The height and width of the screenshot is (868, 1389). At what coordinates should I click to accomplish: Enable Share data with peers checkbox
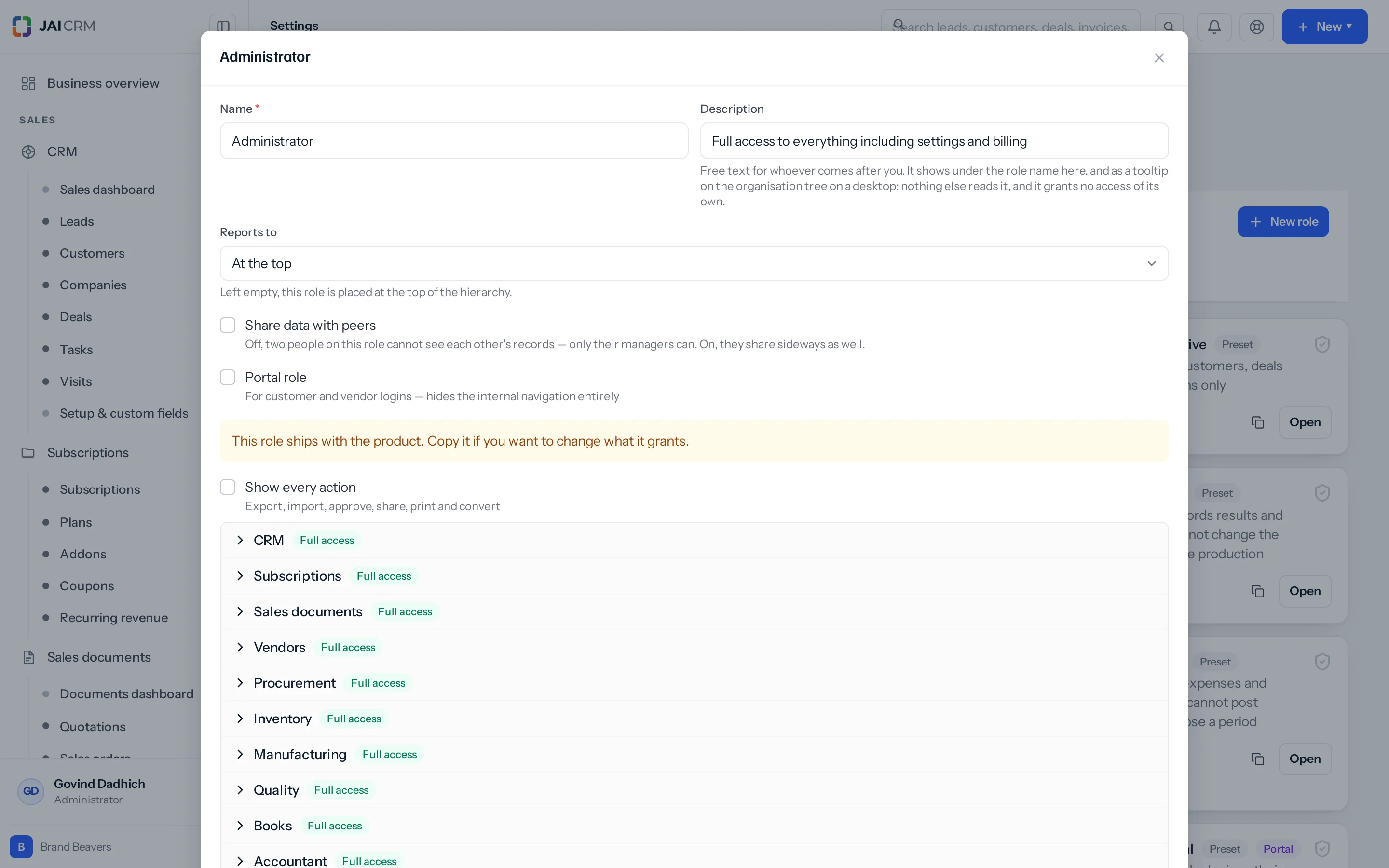point(228,325)
